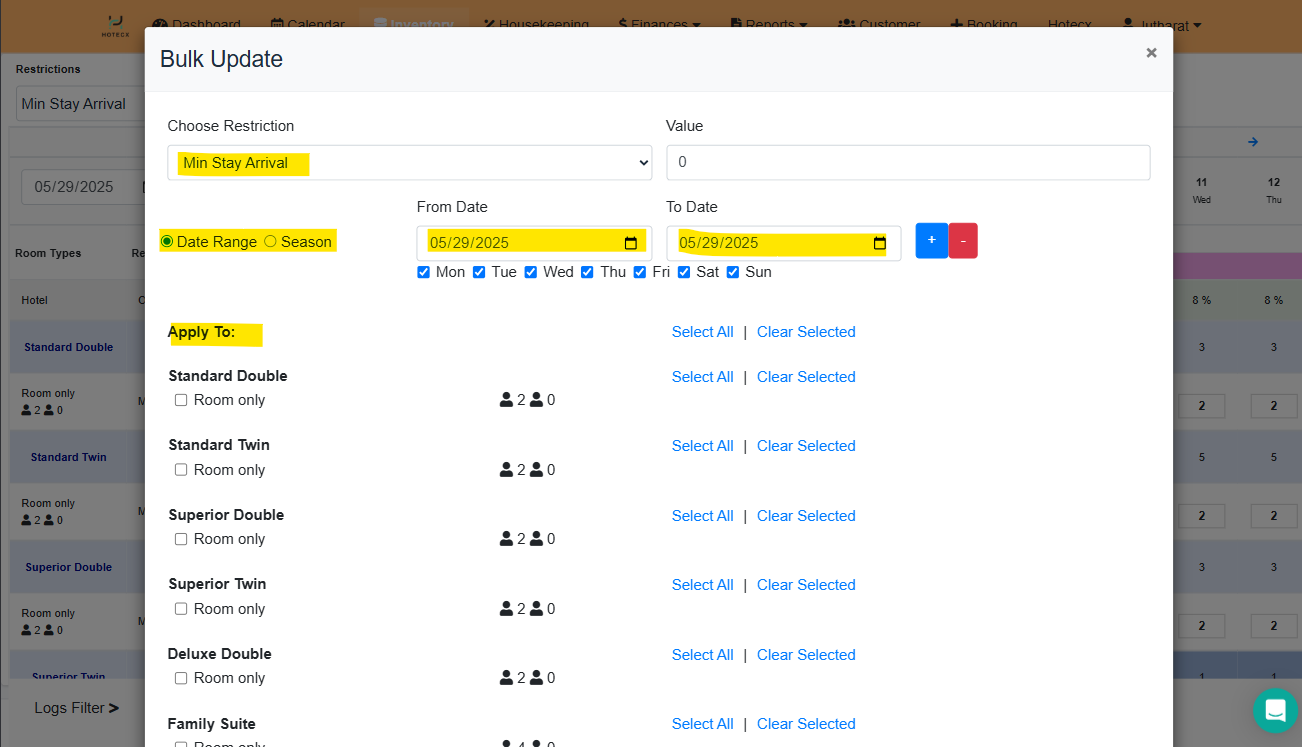Screen dimensions: 1302x747
Task: Close the Bulk Update dialog with X
Action: click(x=1151, y=53)
